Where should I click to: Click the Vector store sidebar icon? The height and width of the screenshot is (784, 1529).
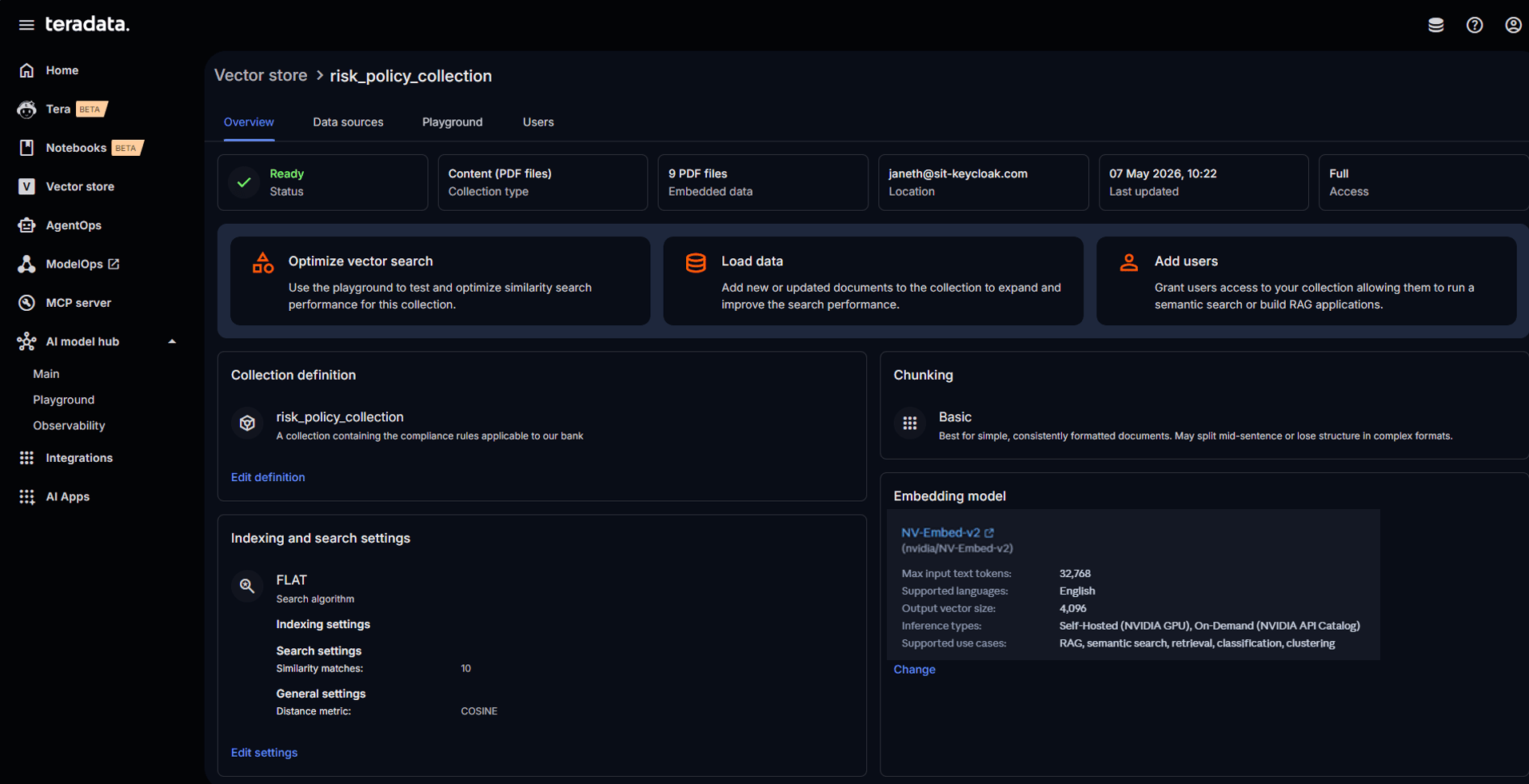(26, 186)
